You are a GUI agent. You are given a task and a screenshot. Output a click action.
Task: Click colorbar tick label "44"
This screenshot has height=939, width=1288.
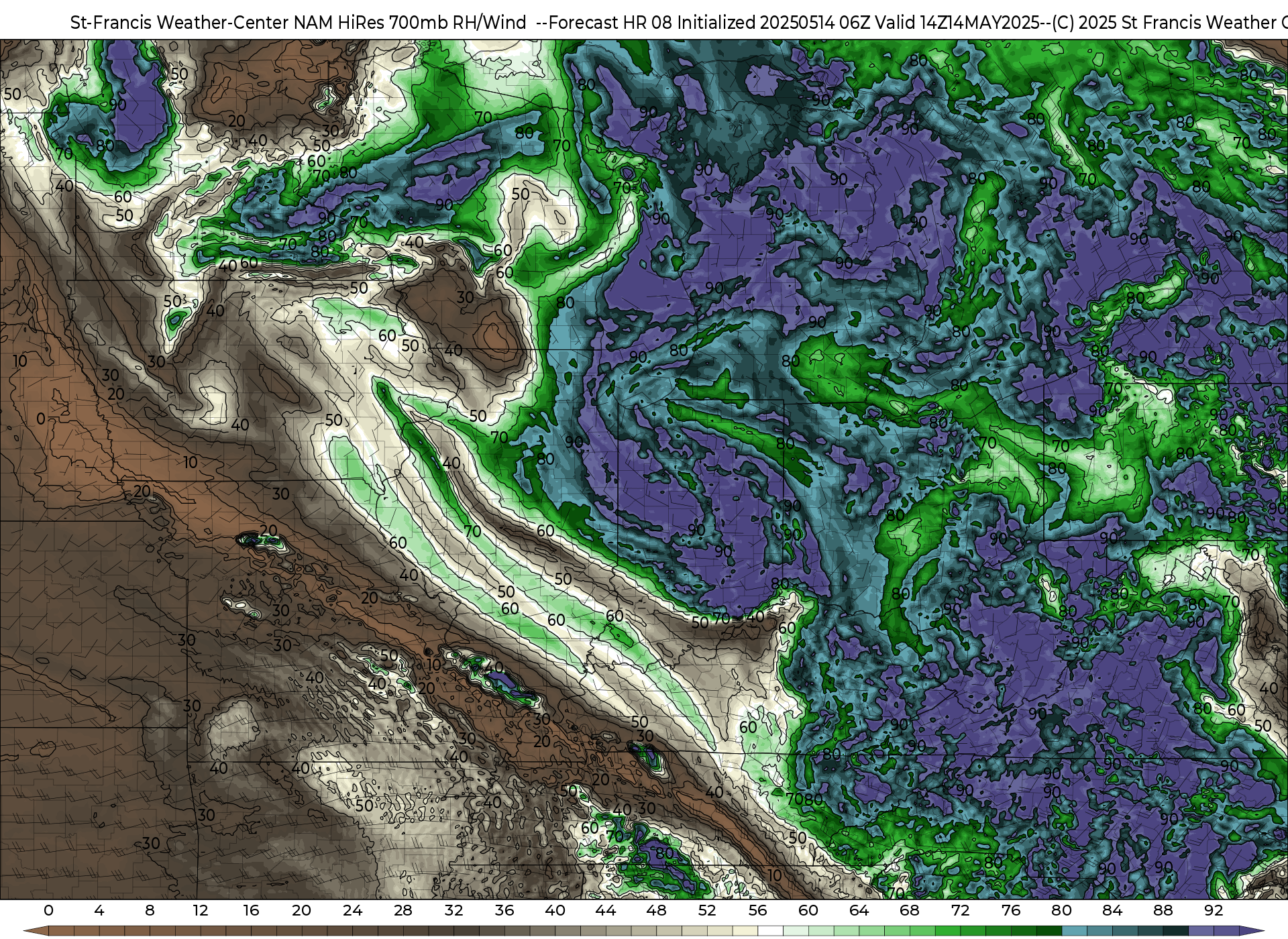tap(606, 911)
